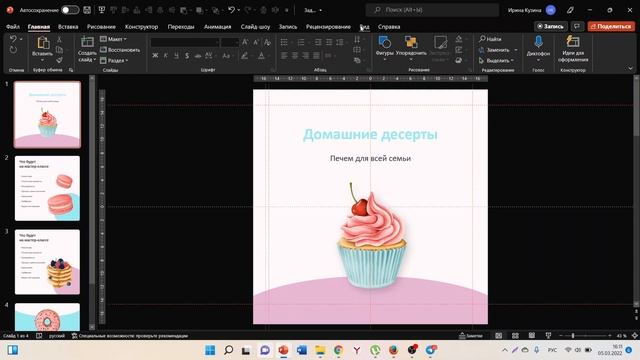Click the Paste clipboard icon
The height and width of the screenshot is (360, 640).
tap(43, 43)
